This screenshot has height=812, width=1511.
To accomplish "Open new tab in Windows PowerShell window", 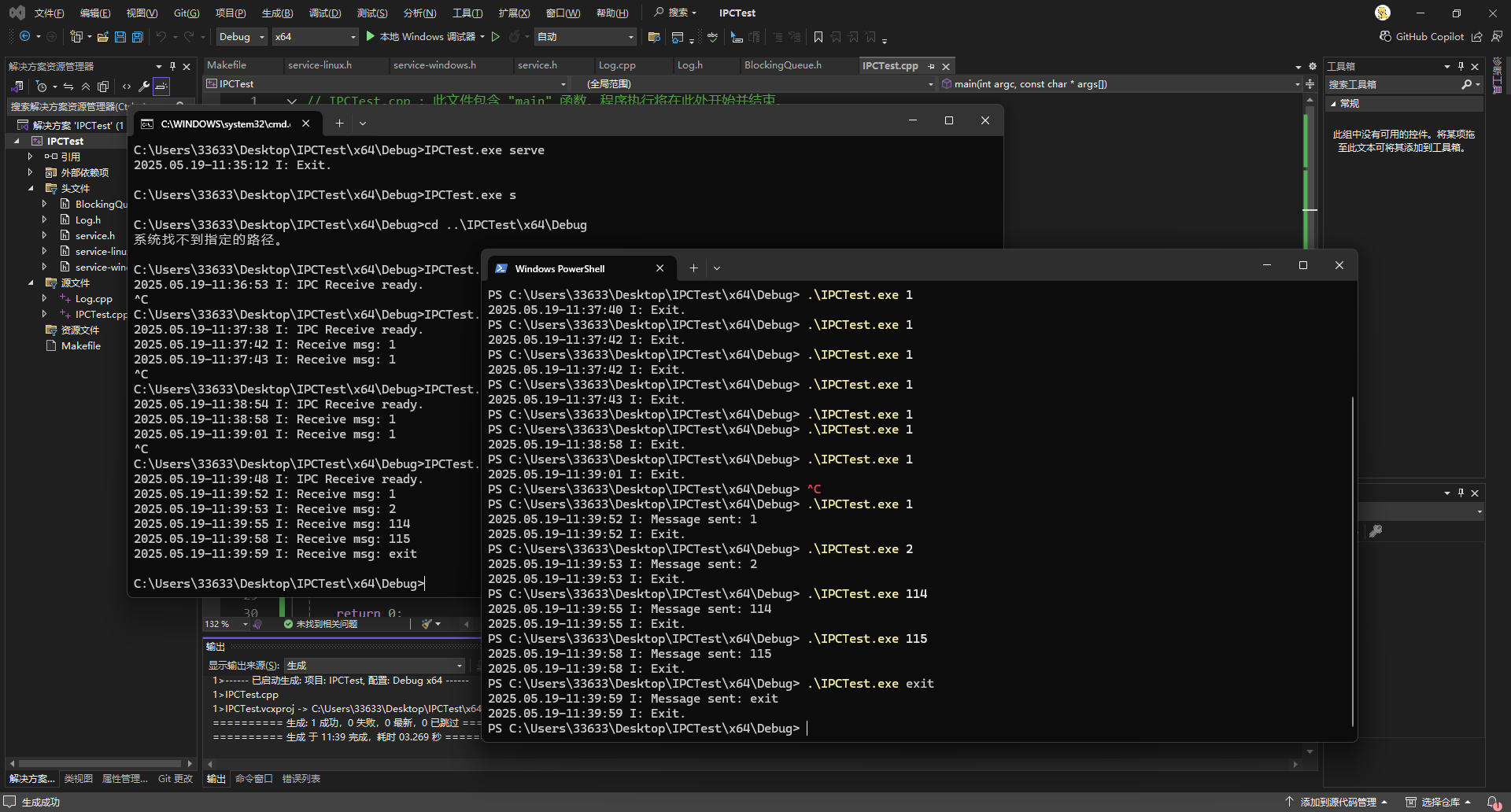I will click(x=693, y=268).
